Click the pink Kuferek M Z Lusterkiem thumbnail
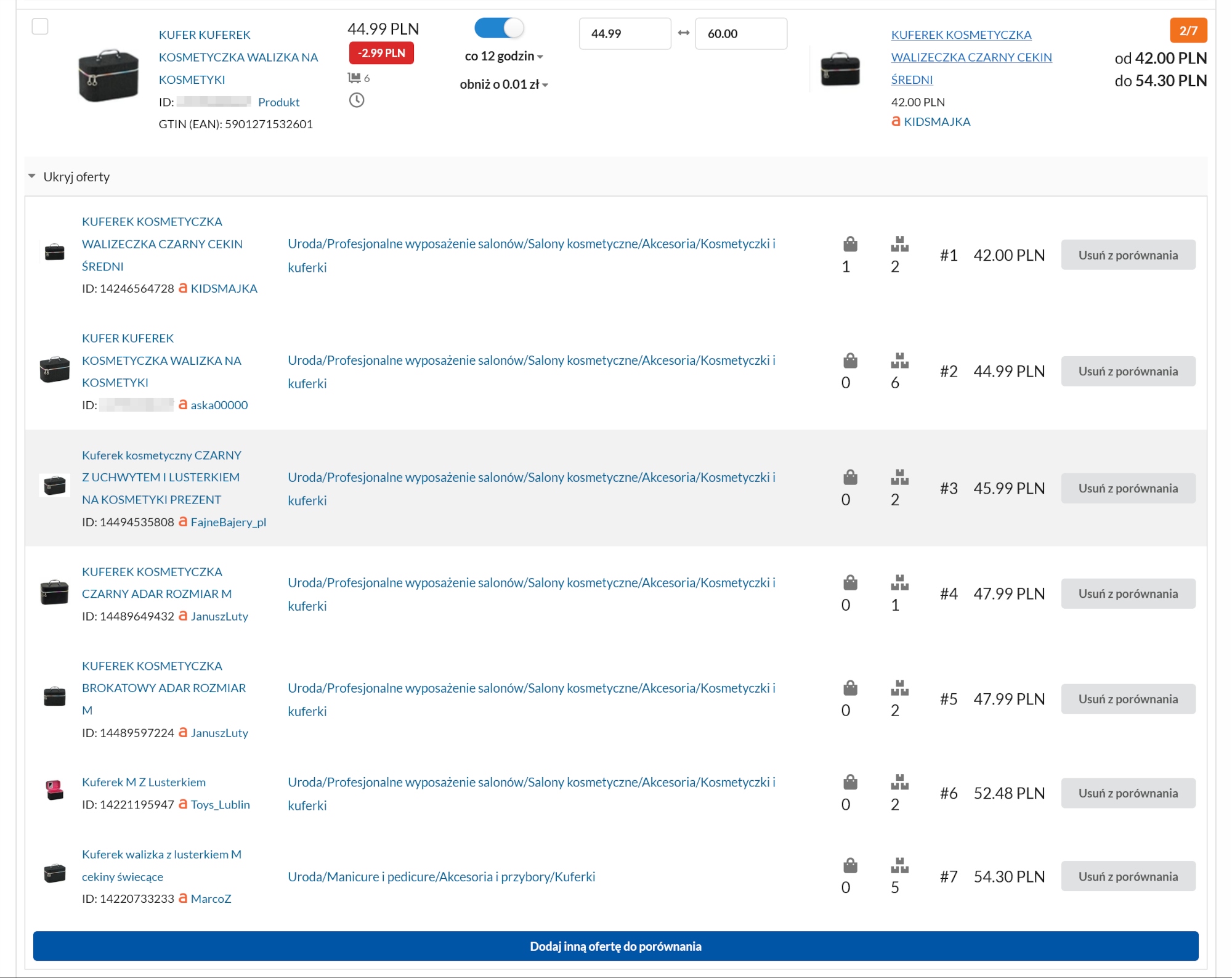 click(x=55, y=790)
